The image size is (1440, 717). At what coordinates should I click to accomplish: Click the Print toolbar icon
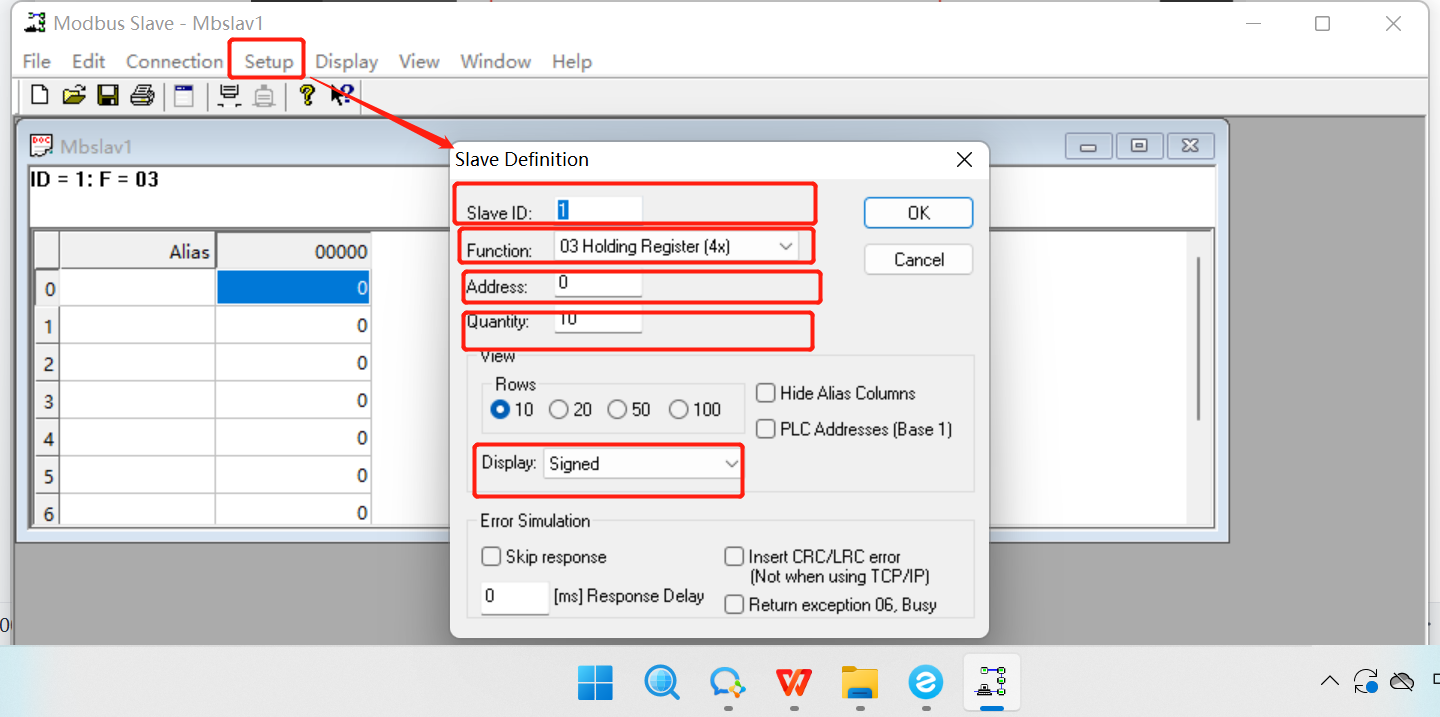coord(142,95)
